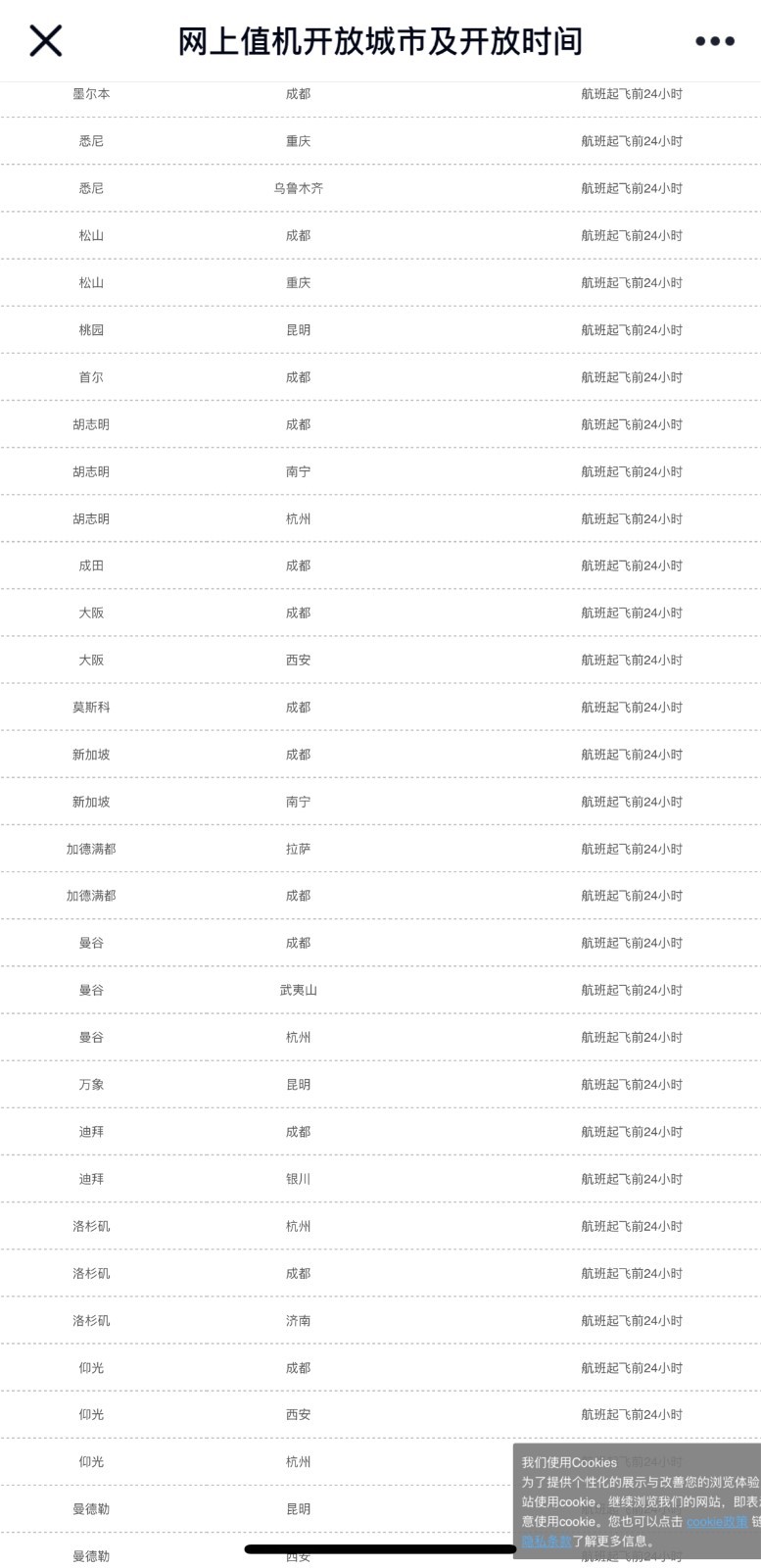The image size is (761, 1568).
Task: Tap the 莫斯科 departure entry
Action: click(x=91, y=707)
